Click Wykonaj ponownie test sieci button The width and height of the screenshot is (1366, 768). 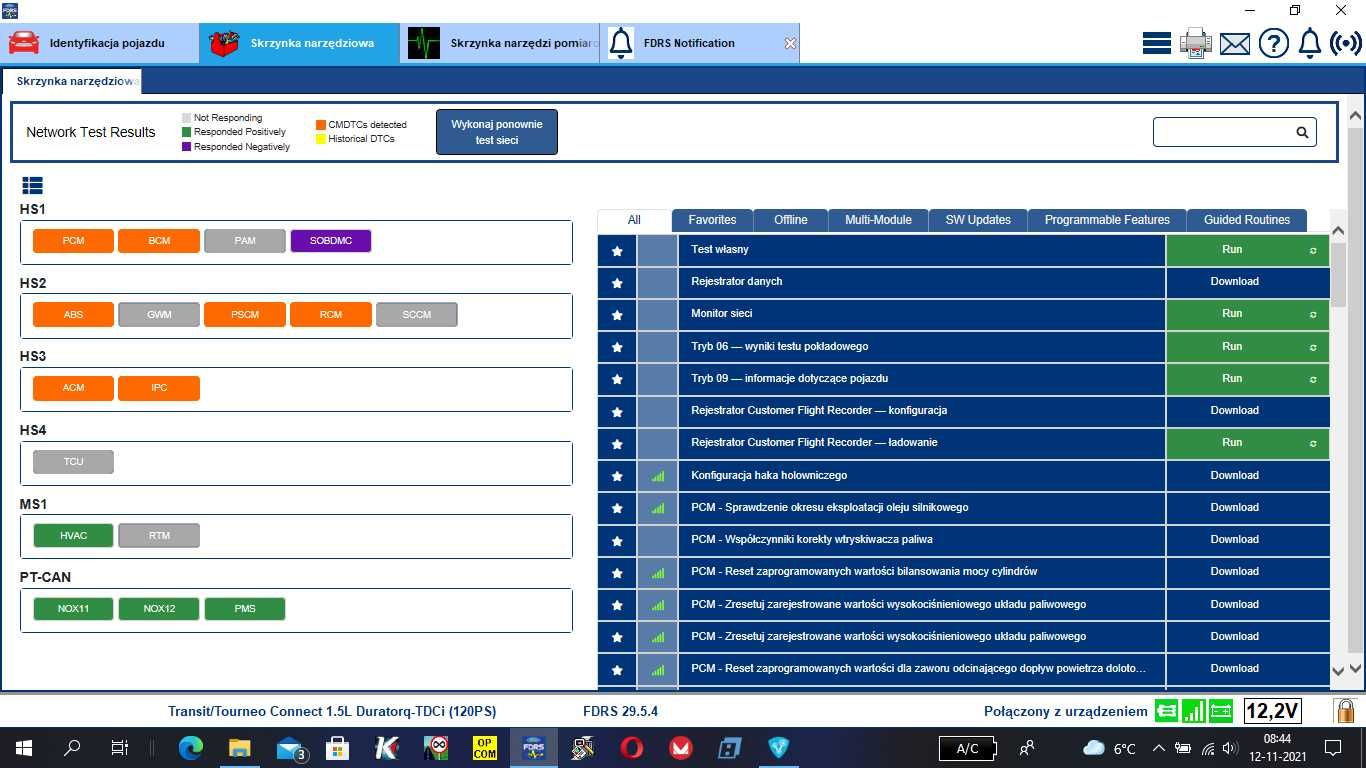(x=497, y=132)
